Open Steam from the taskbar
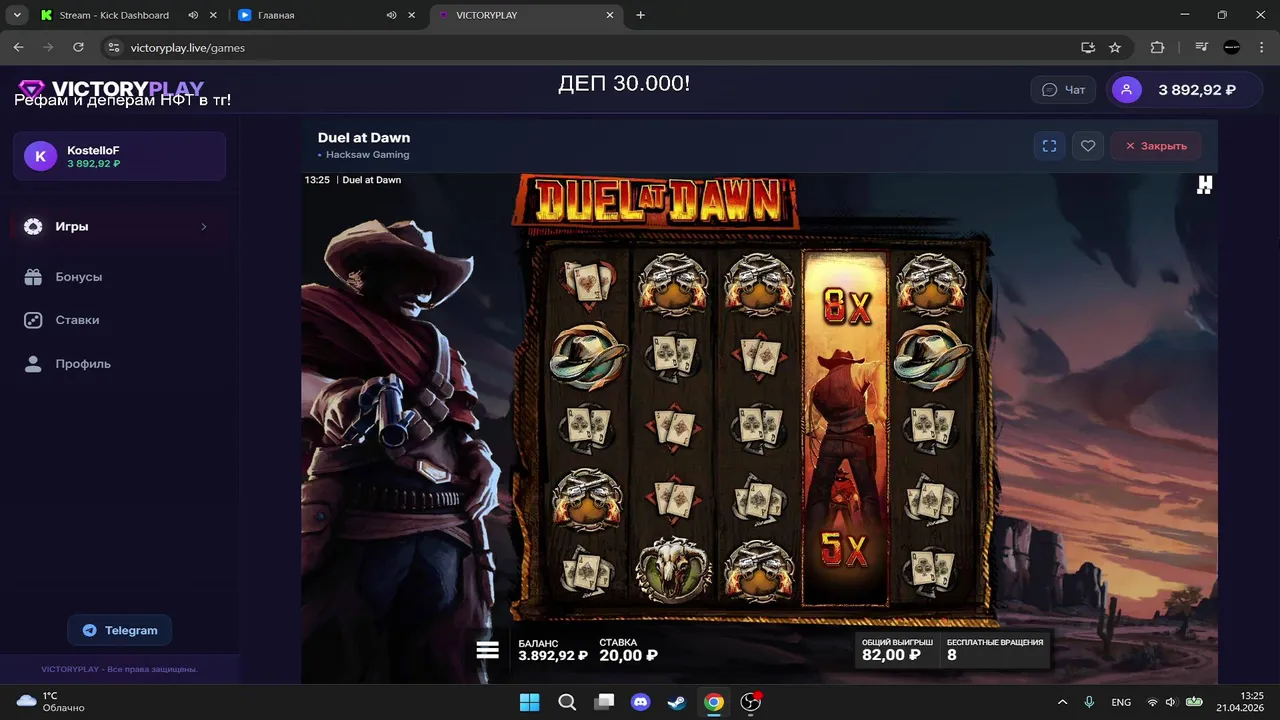 tap(677, 702)
